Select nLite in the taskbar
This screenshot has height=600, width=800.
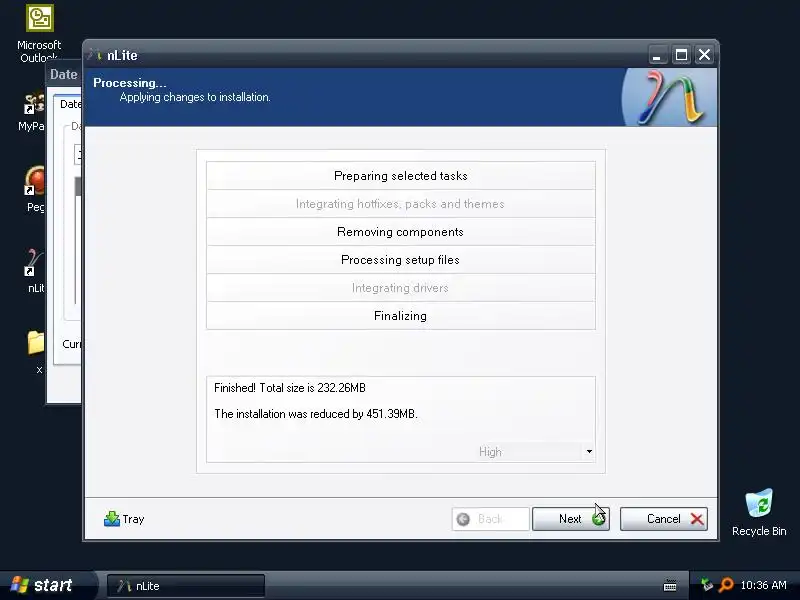[186, 586]
